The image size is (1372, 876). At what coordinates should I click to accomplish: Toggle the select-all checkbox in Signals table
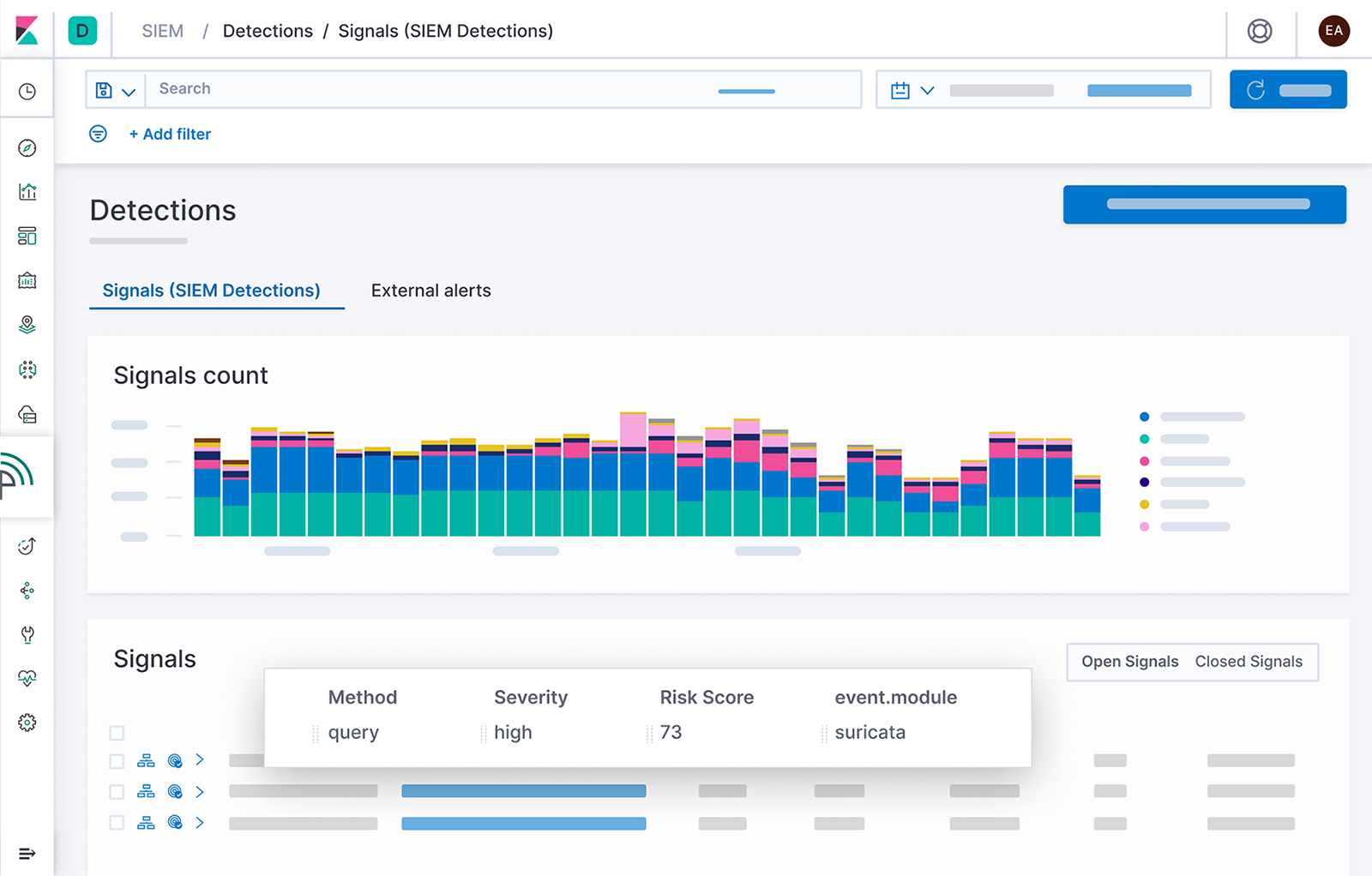(117, 733)
